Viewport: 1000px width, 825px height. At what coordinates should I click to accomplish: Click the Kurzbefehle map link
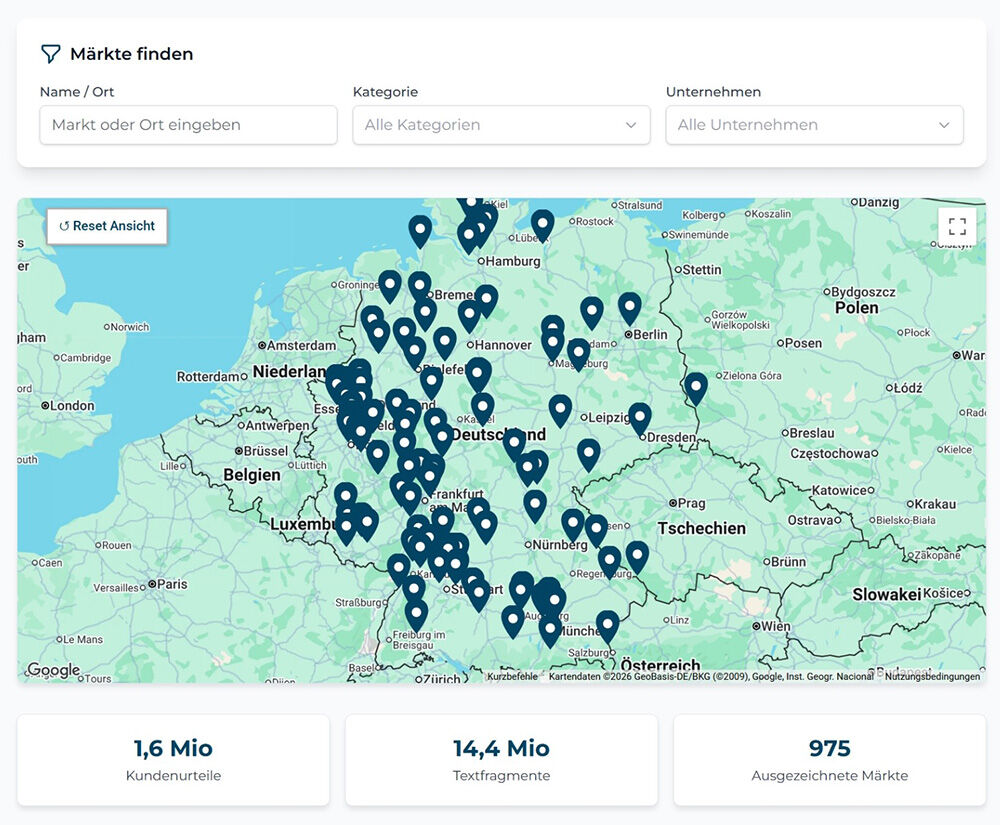coord(512,676)
